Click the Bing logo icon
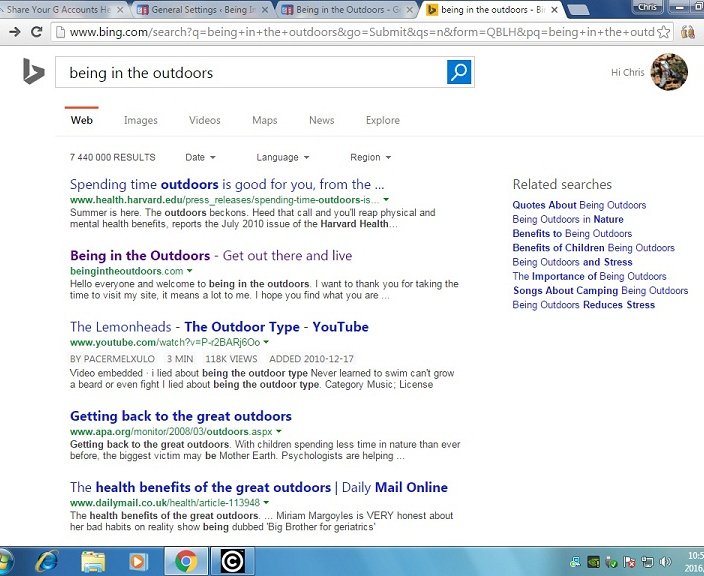The height and width of the screenshot is (576, 704). coord(34,71)
